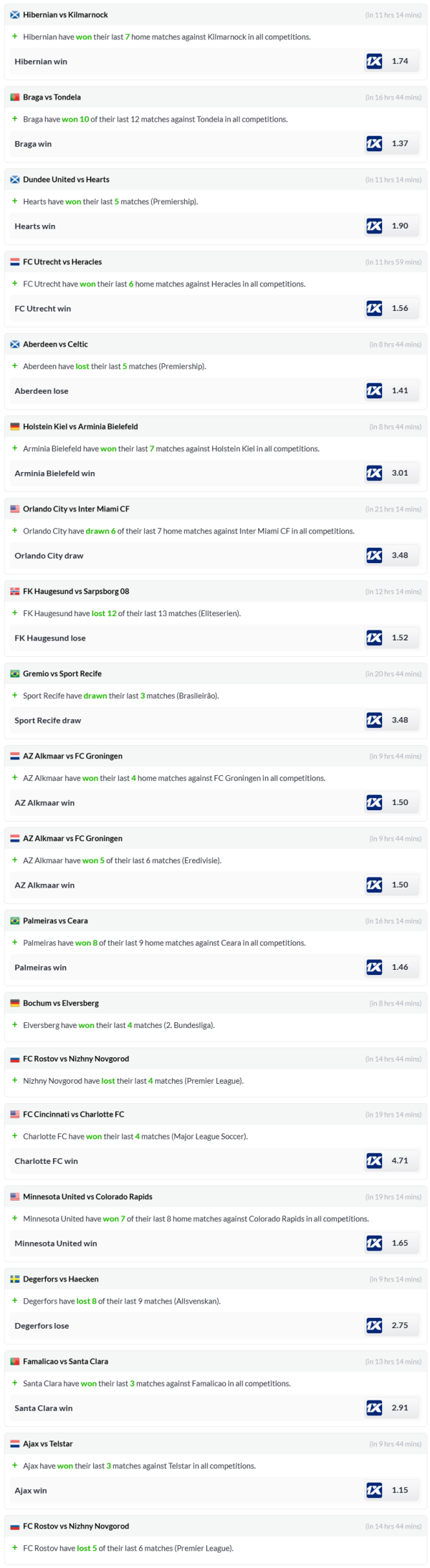The height and width of the screenshot is (1568, 430).
Task: Expand the plus sign on the Hearts winning streak stat
Action: [x=15, y=201]
